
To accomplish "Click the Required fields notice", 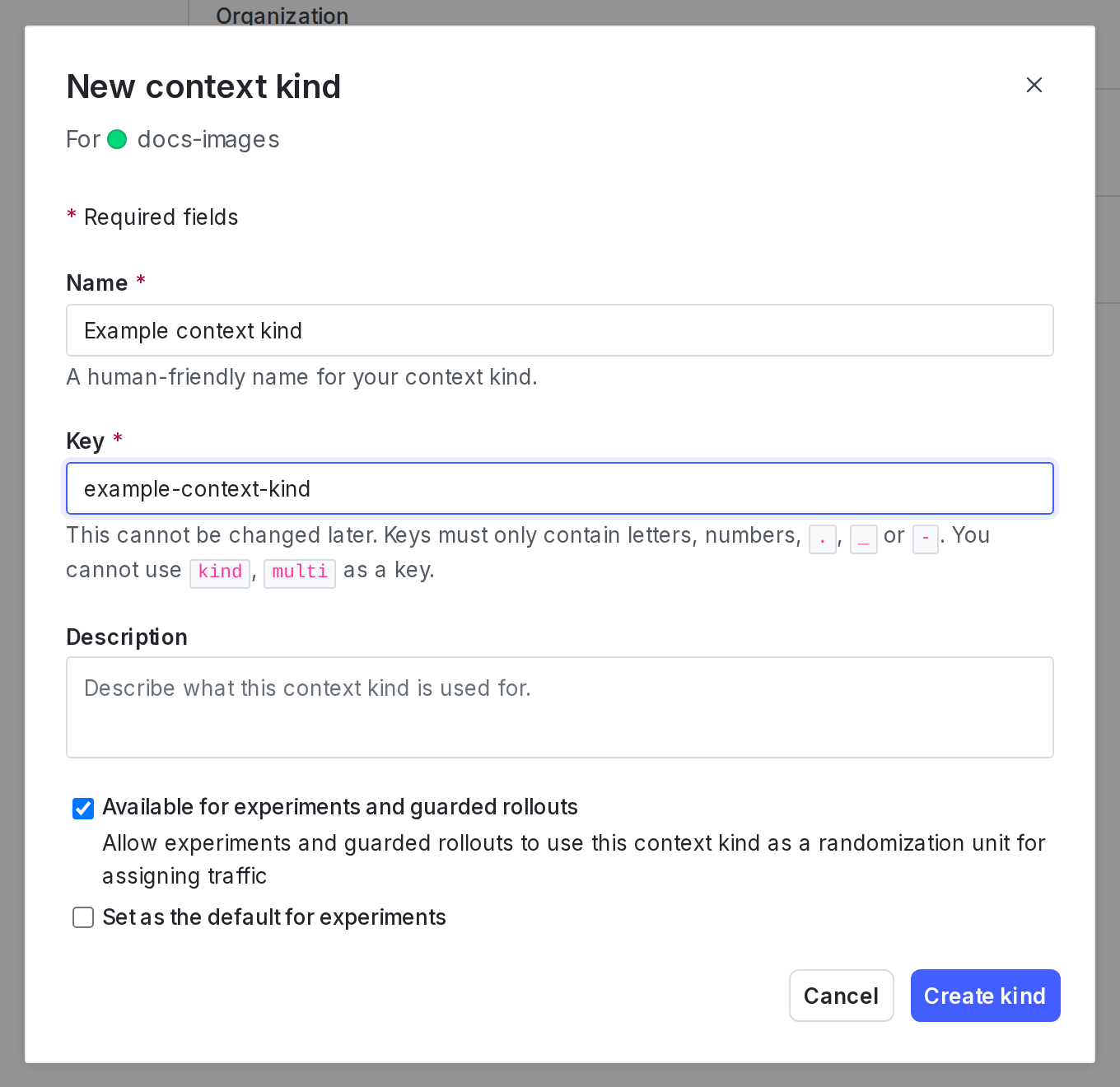I will pos(152,217).
